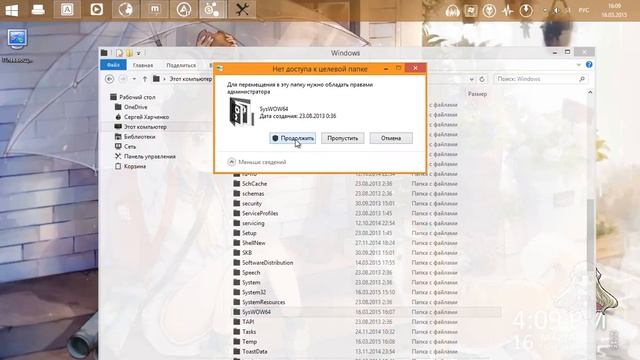Select the desktop computer icon at top-left
Viewport: 640px width, 360px height.
click(x=17, y=39)
